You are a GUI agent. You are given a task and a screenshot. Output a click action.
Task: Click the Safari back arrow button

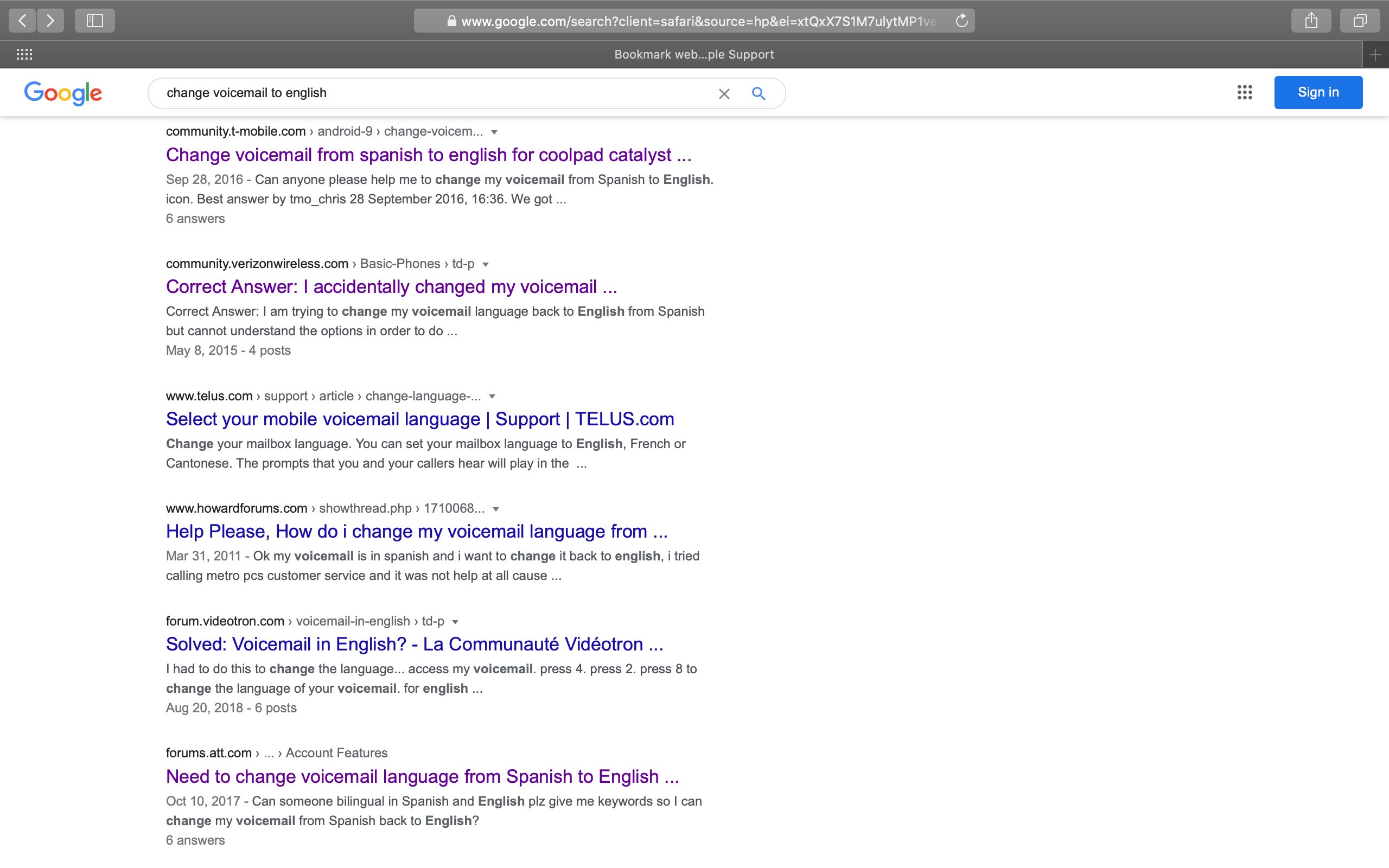[x=22, y=21]
